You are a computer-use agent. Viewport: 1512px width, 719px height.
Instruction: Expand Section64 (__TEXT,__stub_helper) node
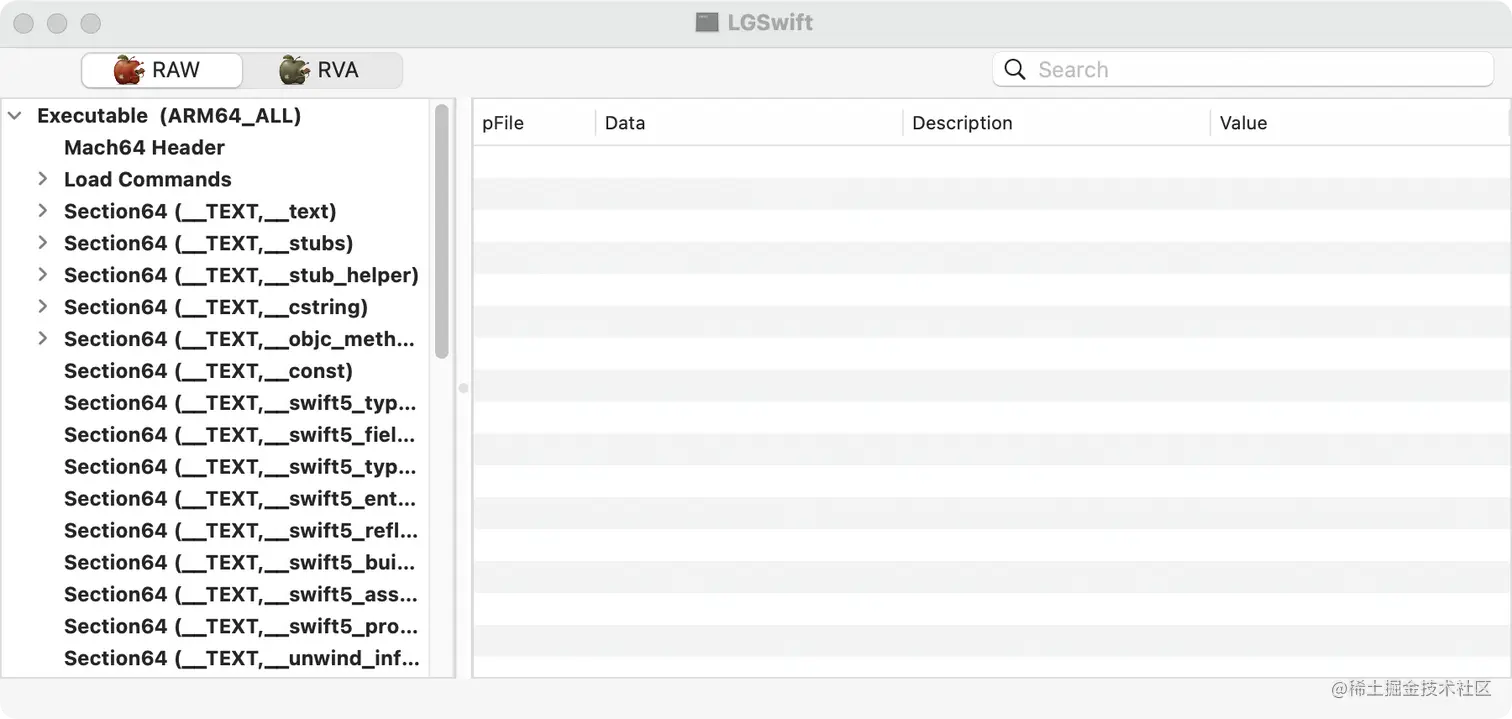tap(43, 275)
